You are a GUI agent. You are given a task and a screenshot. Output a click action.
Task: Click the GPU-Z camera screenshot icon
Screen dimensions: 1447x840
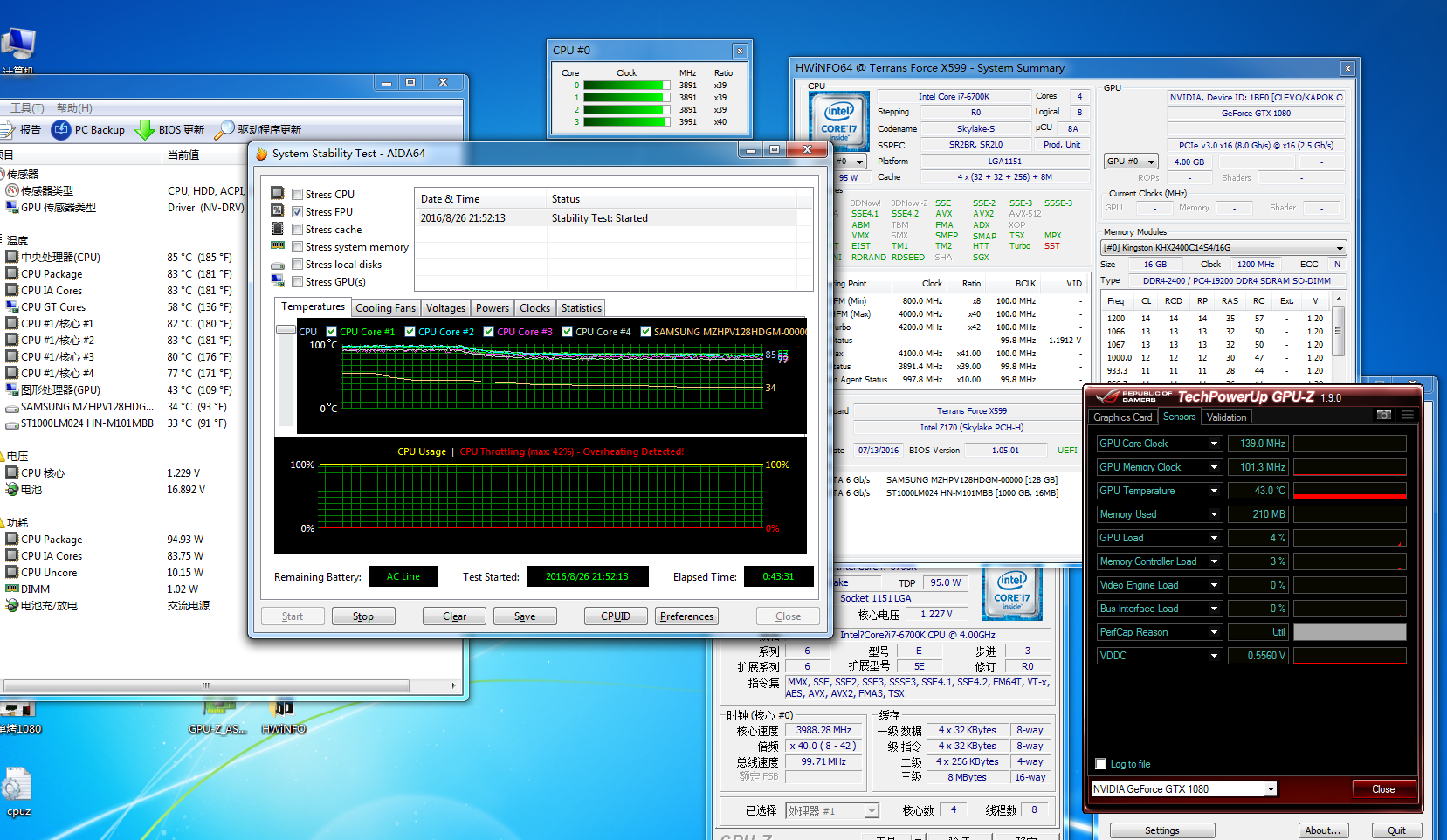point(1384,416)
